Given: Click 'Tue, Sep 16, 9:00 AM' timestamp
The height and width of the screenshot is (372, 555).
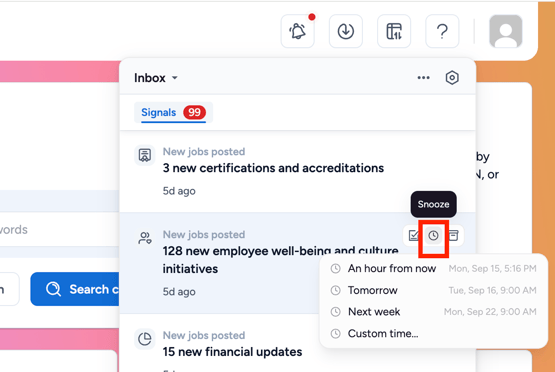Looking at the screenshot, I should pos(492,291).
